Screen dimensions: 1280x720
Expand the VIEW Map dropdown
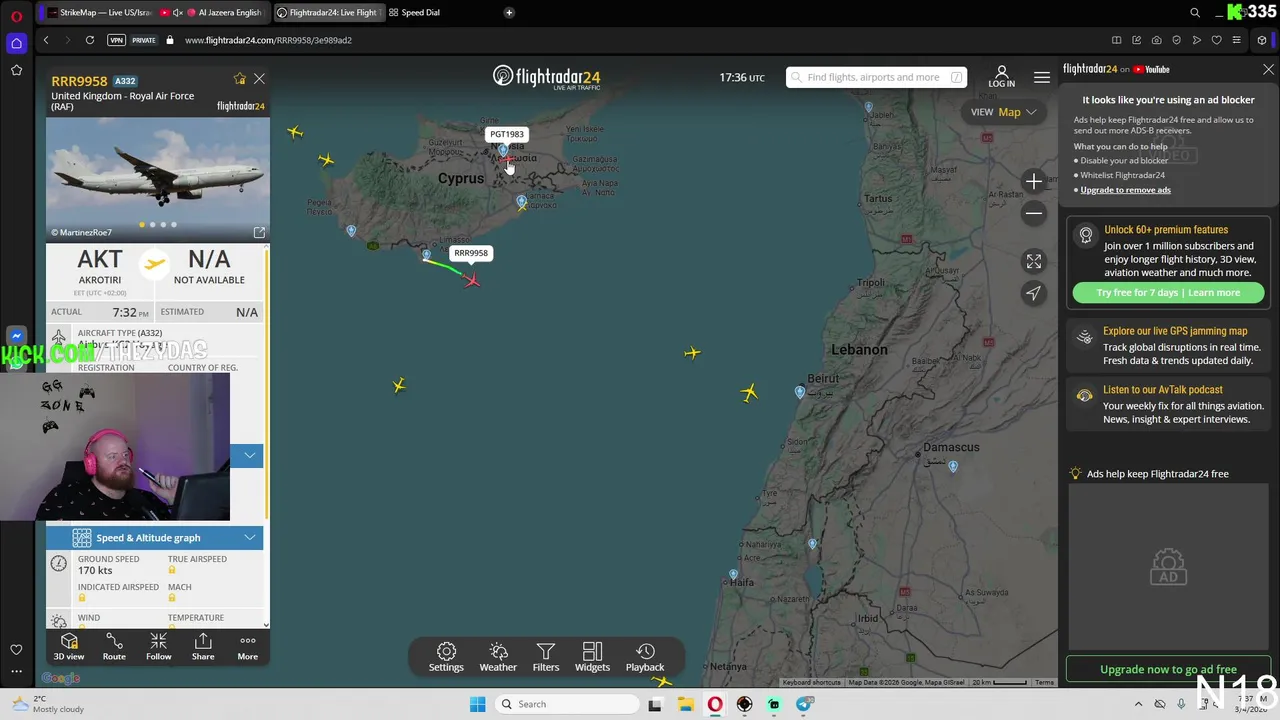pyautogui.click(x=1003, y=112)
